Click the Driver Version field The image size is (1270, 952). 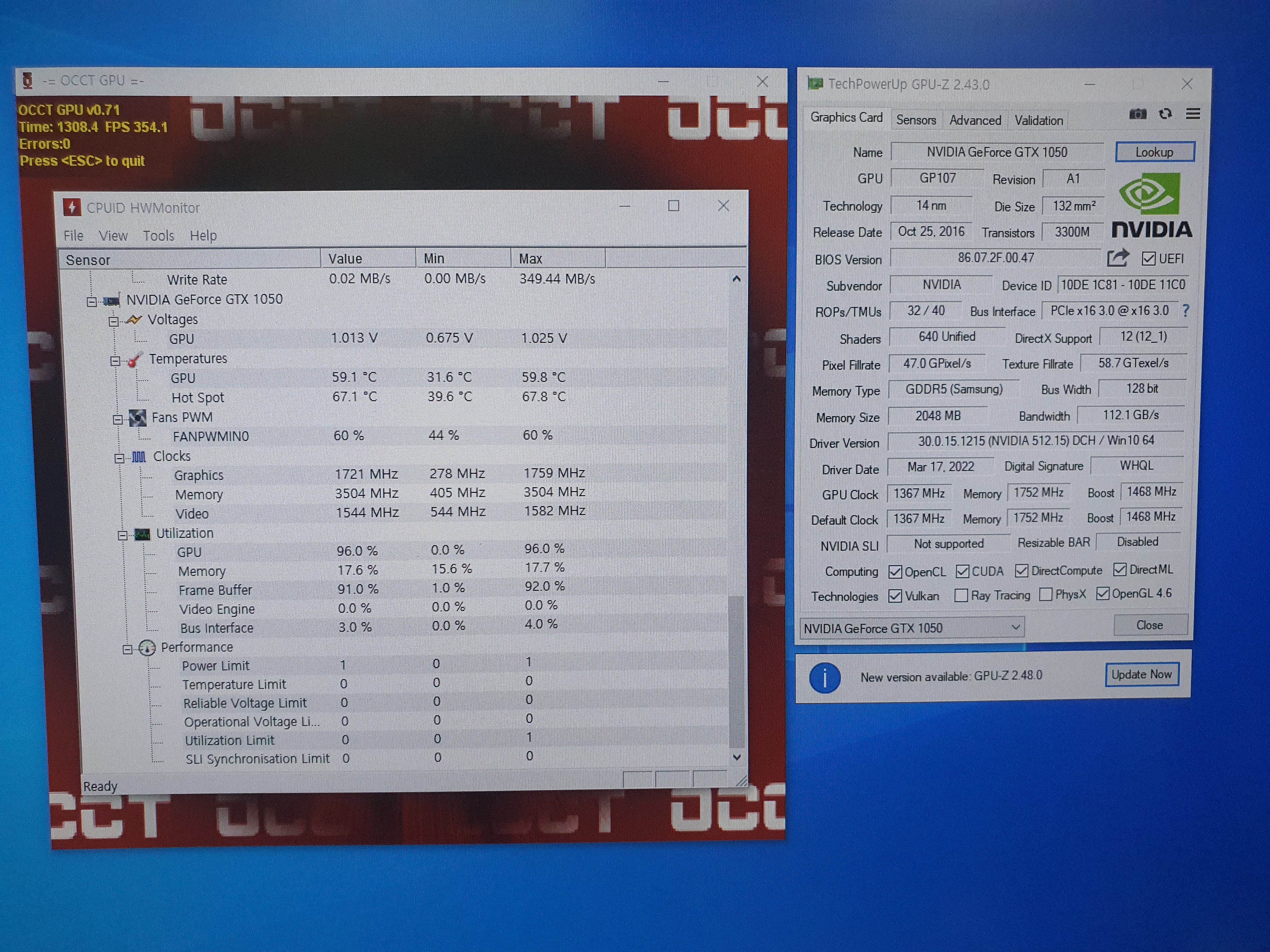point(1036,441)
